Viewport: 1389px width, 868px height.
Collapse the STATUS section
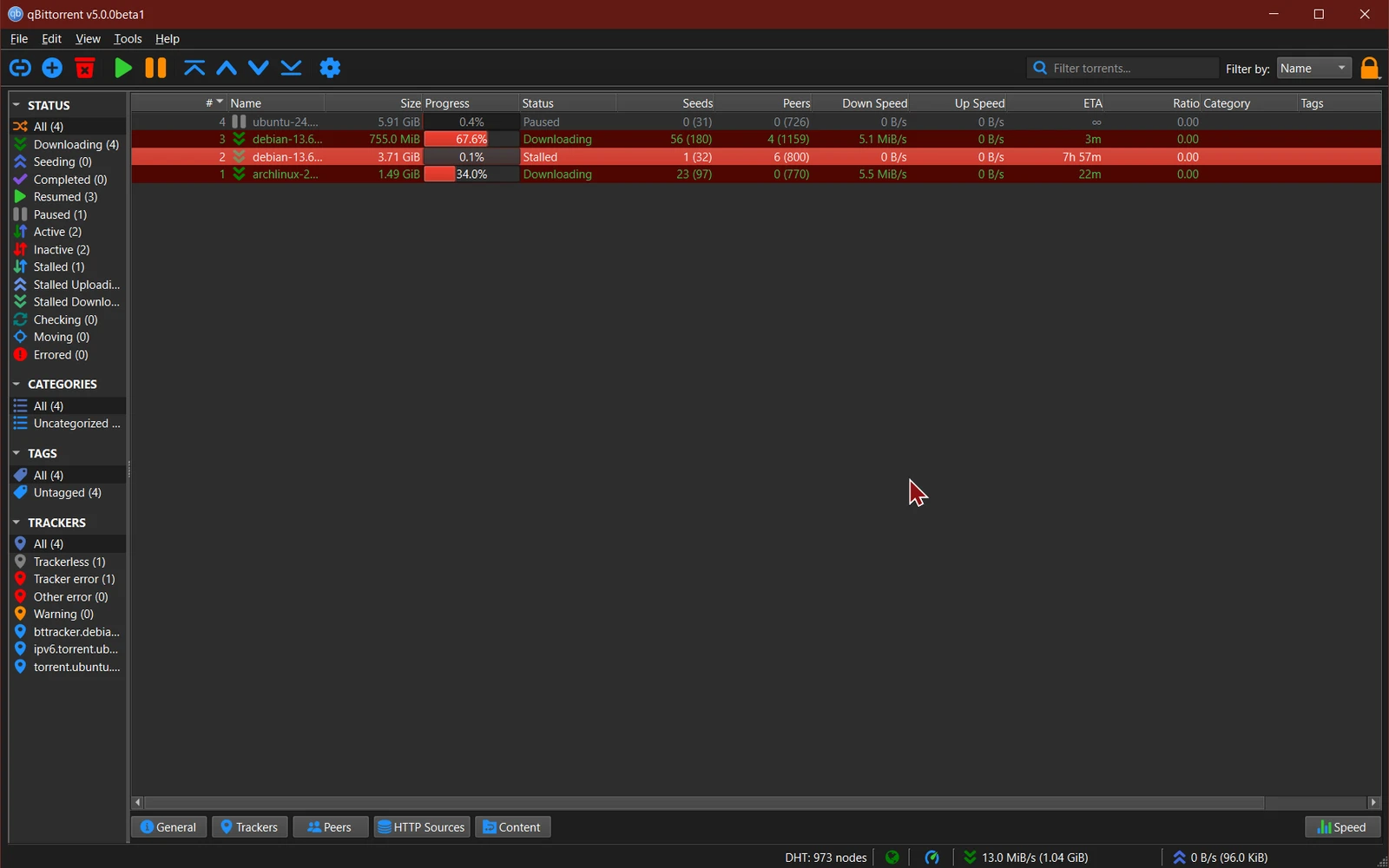click(x=16, y=105)
